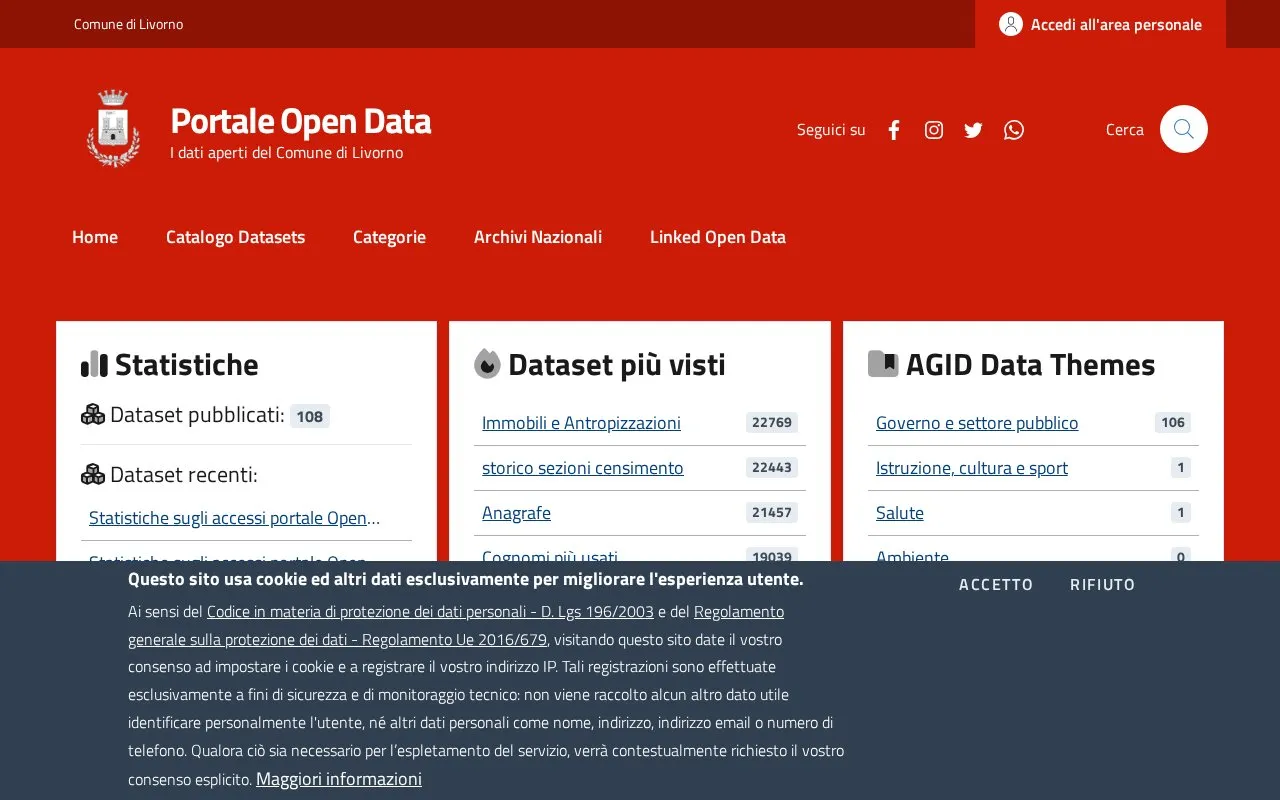Click the Portale Open Data site title

[x=301, y=121]
